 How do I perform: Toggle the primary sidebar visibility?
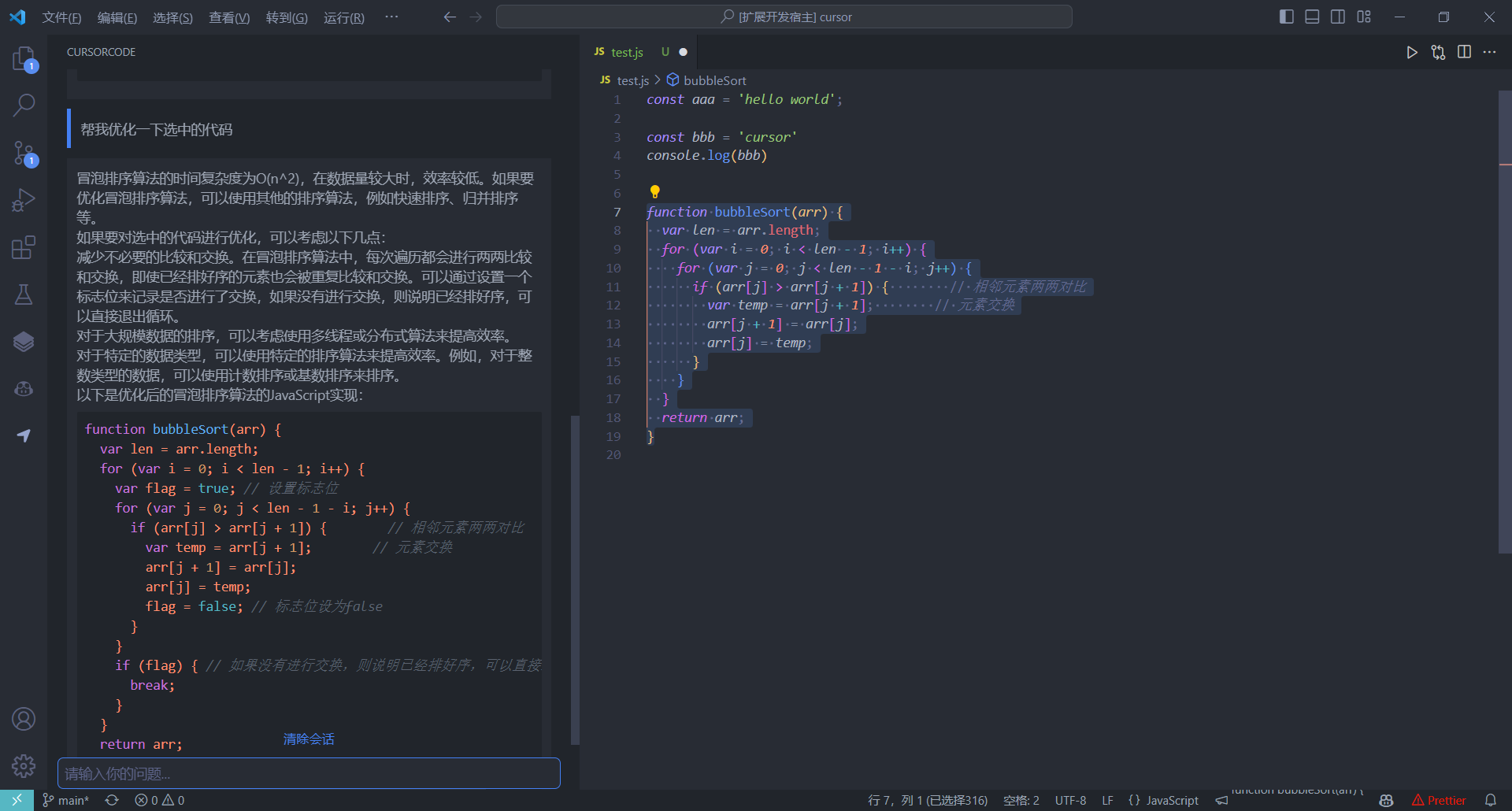pos(1285,16)
